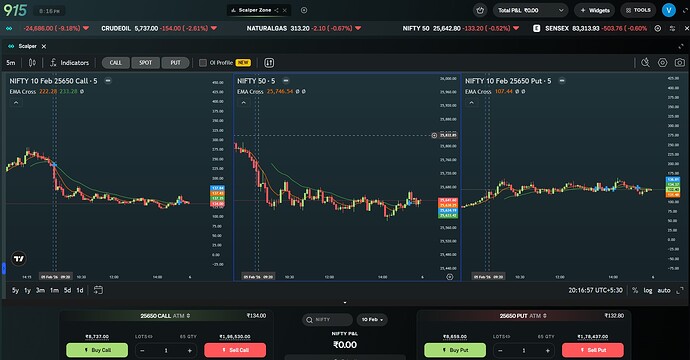The width and height of the screenshot is (690, 360).
Task: Click the minus button beside 25650 Call title
Action: (108, 81)
